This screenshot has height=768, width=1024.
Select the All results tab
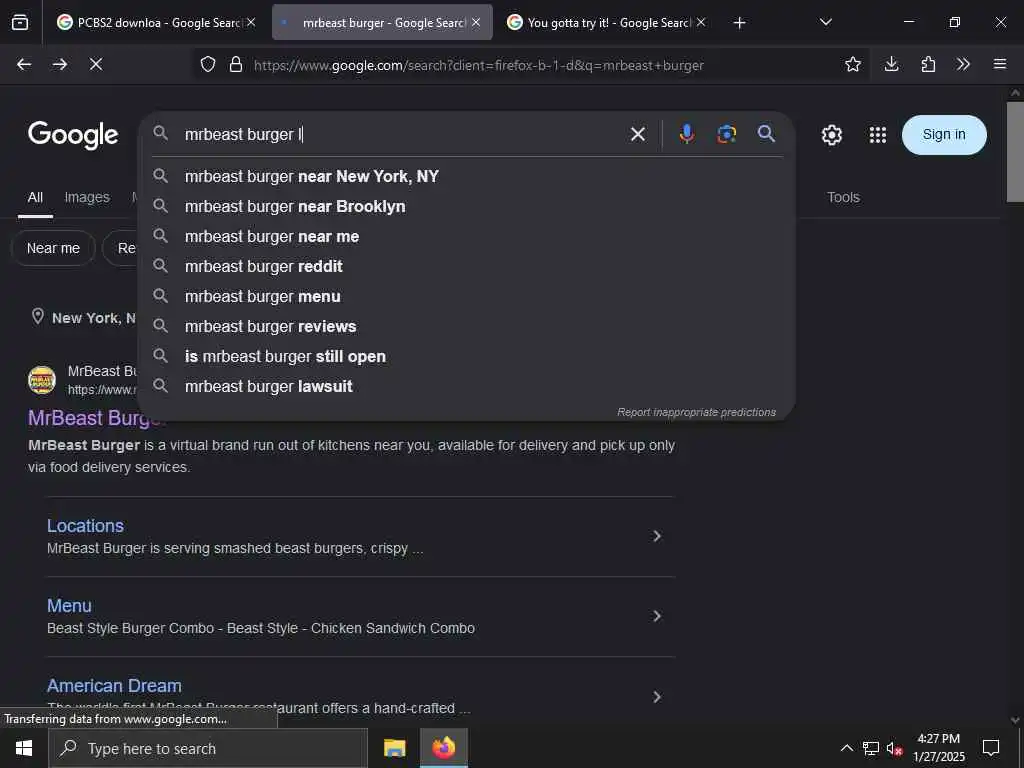(x=35, y=197)
